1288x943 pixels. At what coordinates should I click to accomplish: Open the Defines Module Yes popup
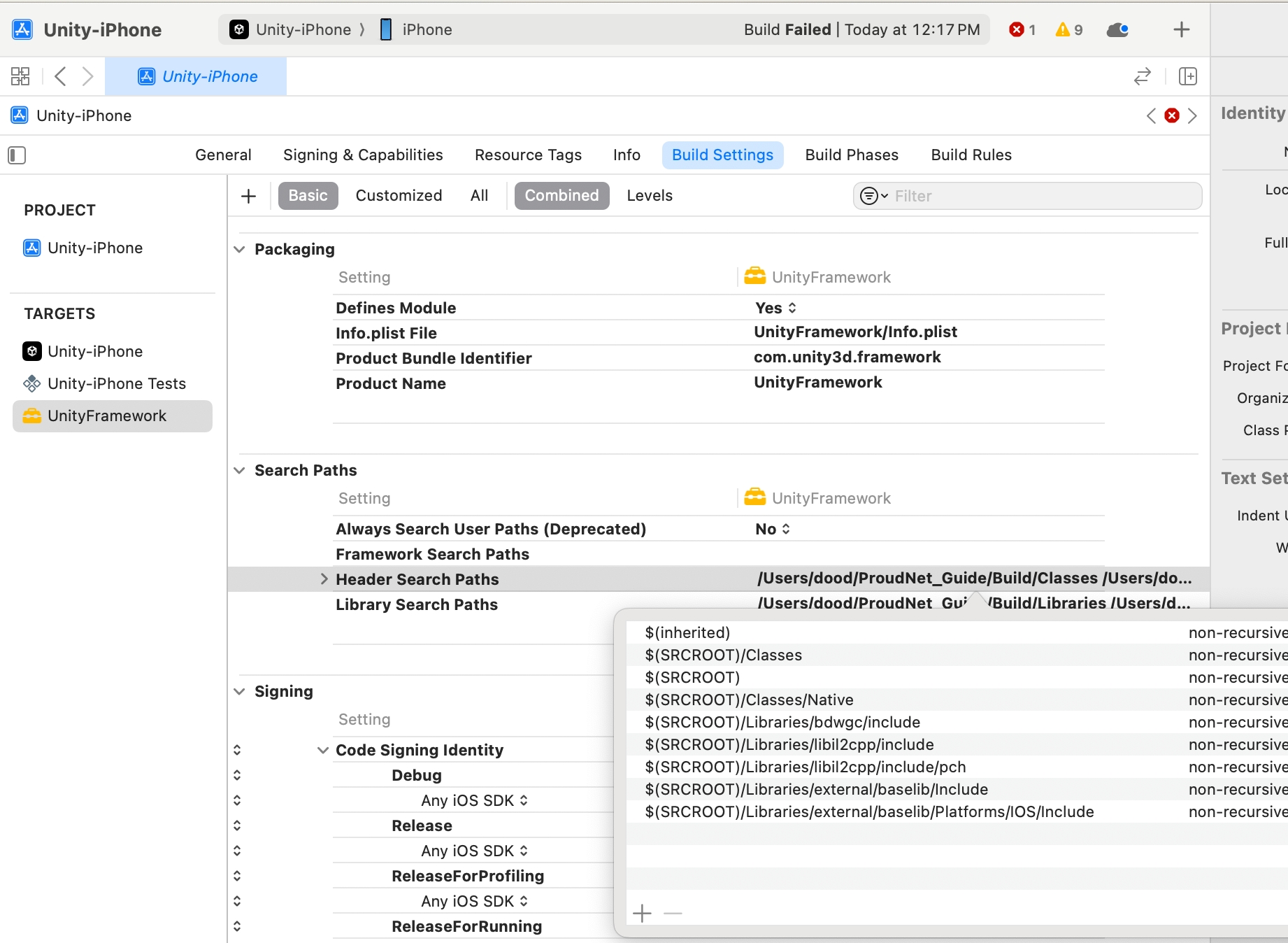coord(775,309)
